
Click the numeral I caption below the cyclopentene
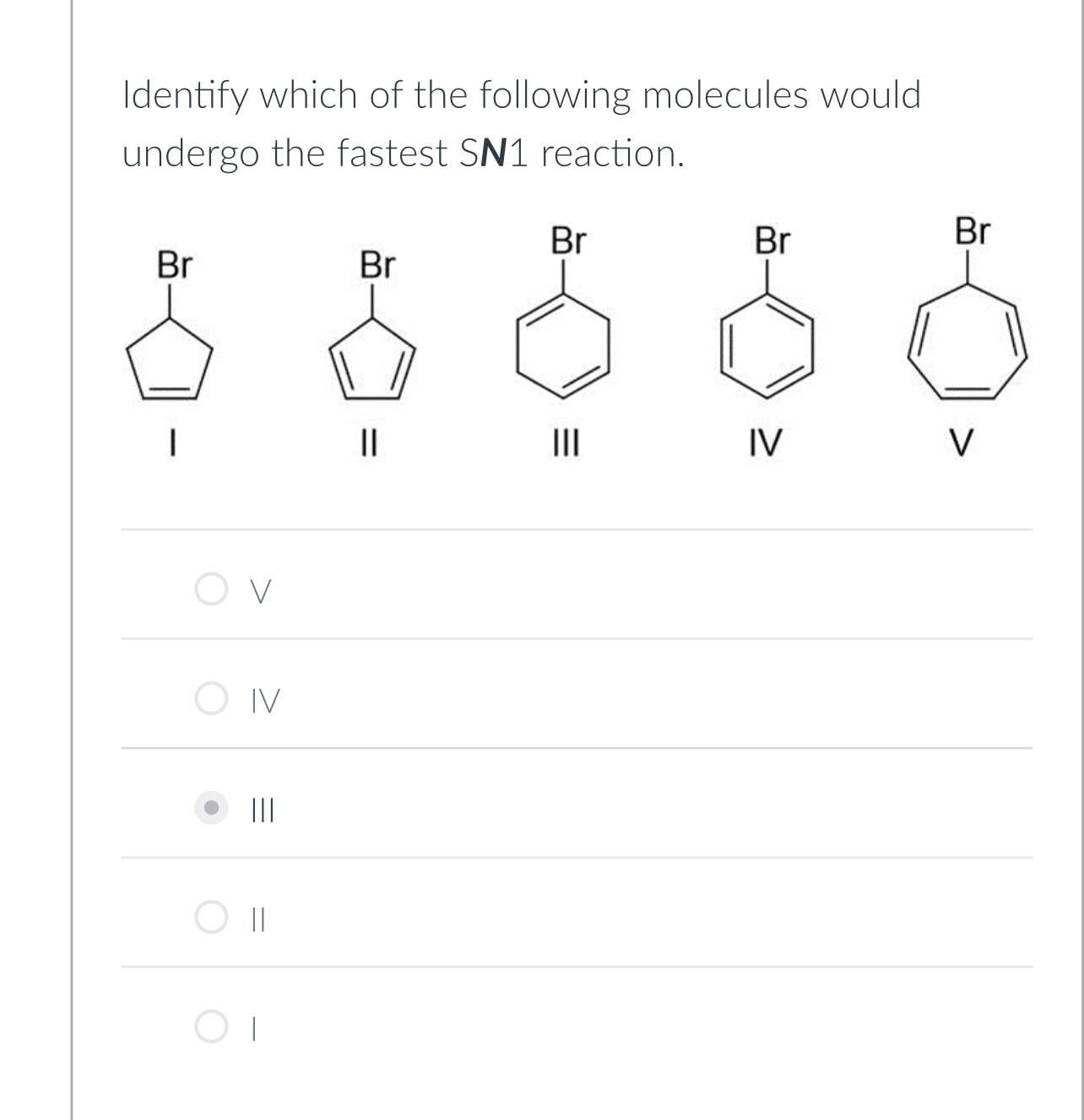tap(171, 441)
